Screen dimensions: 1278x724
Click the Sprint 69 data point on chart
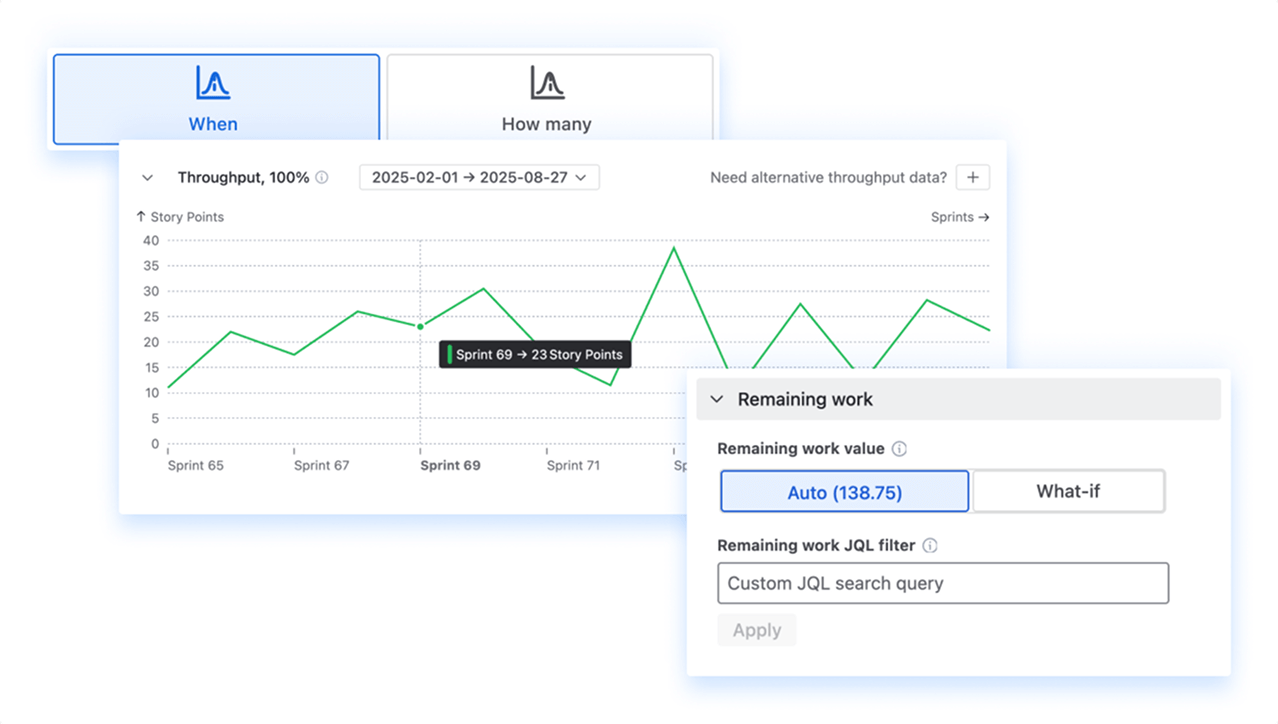[x=420, y=326]
